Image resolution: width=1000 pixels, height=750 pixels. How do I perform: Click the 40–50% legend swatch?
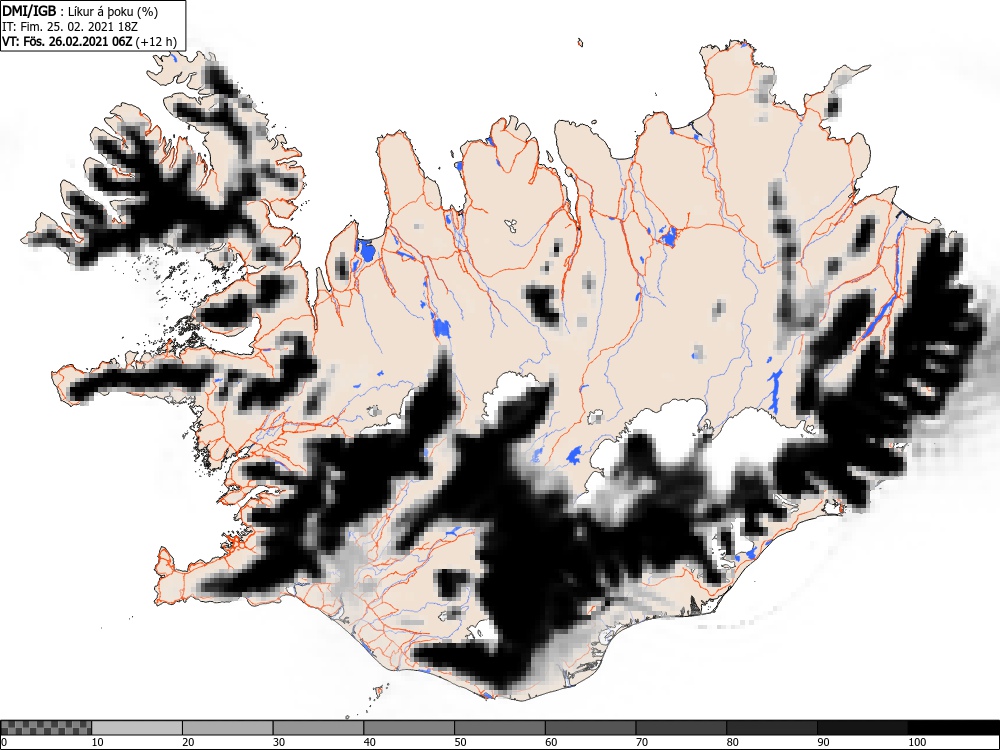point(409,728)
